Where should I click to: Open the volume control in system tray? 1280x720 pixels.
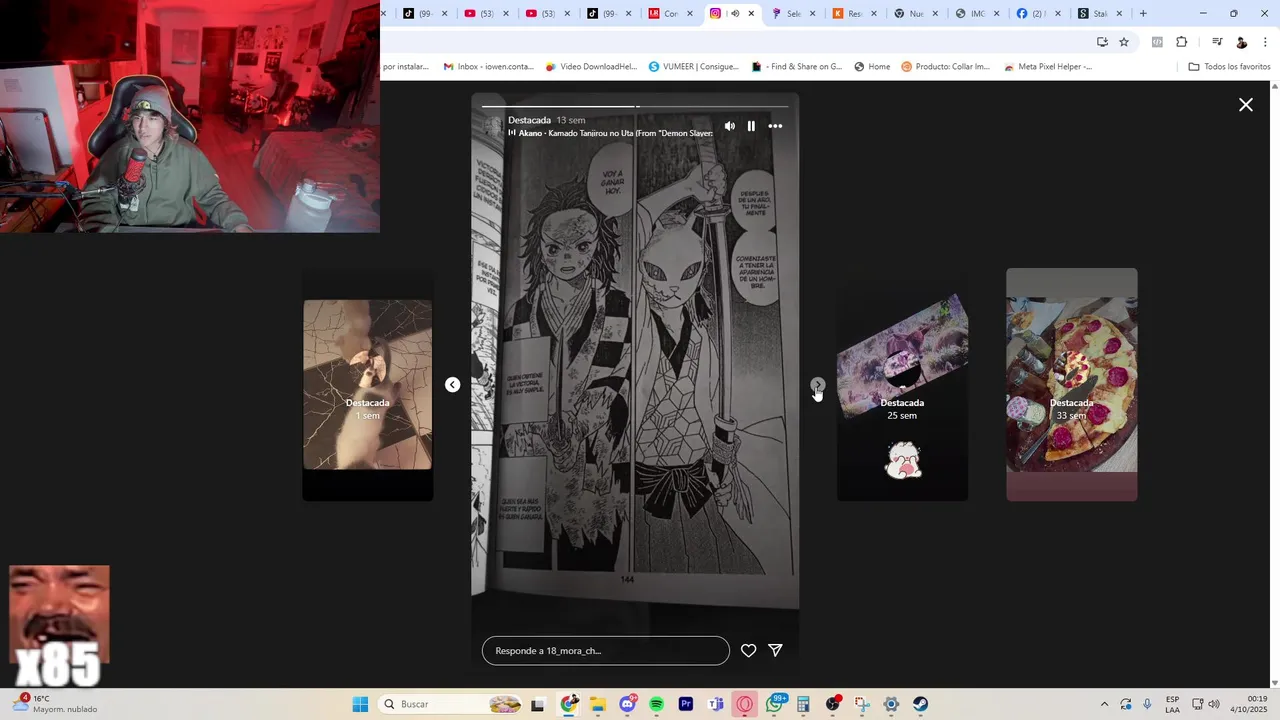point(1214,704)
